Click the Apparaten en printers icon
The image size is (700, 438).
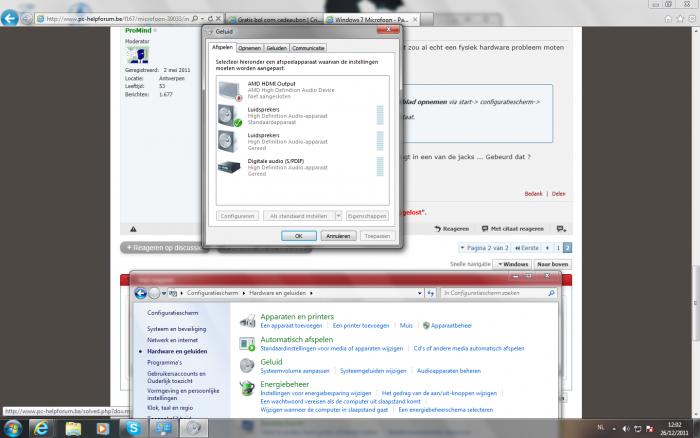[x=247, y=321]
